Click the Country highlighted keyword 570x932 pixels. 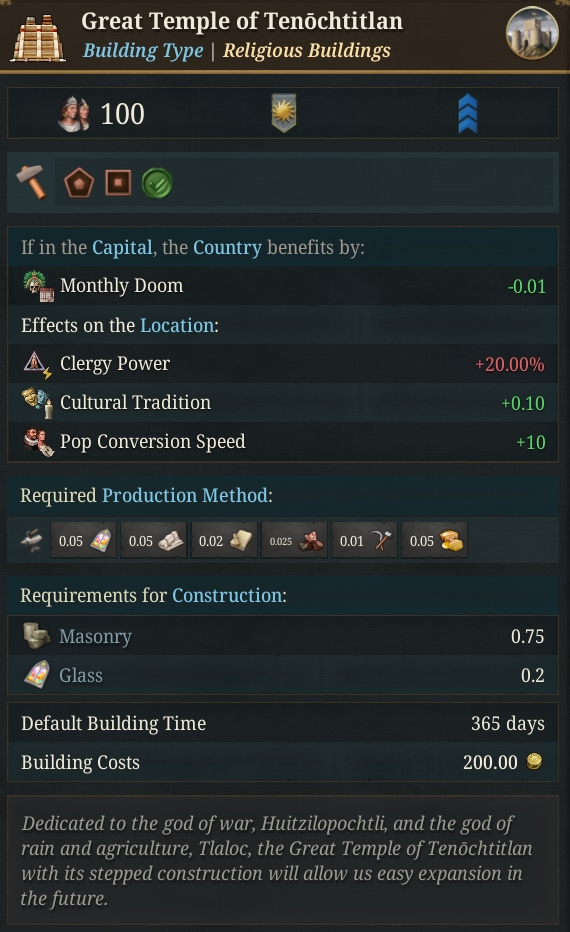click(228, 247)
